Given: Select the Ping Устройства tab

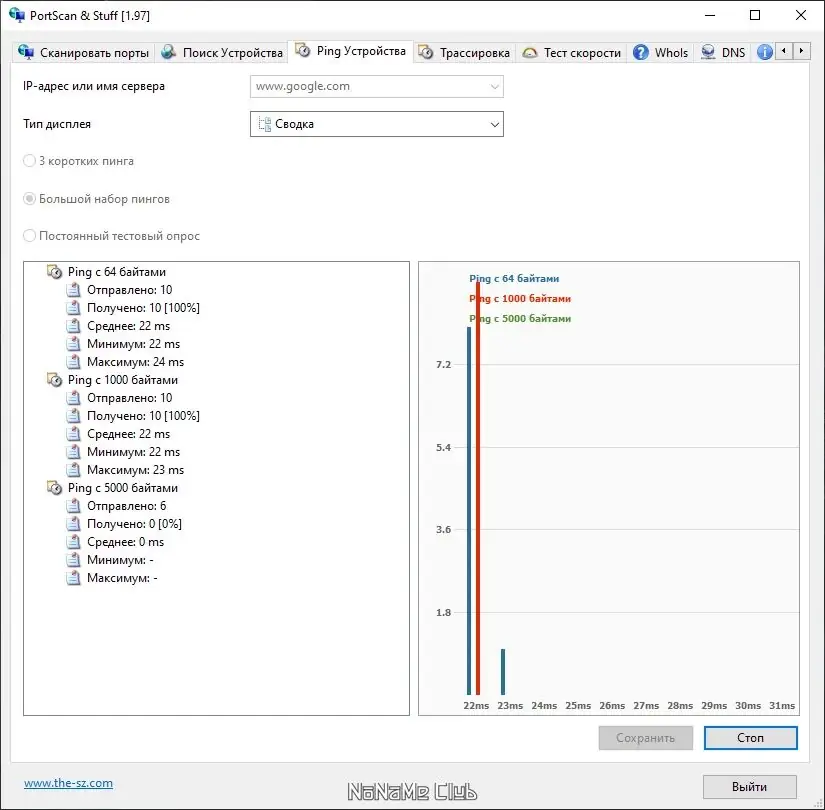Looking at the screenshot, I should [x=350, y=51].
